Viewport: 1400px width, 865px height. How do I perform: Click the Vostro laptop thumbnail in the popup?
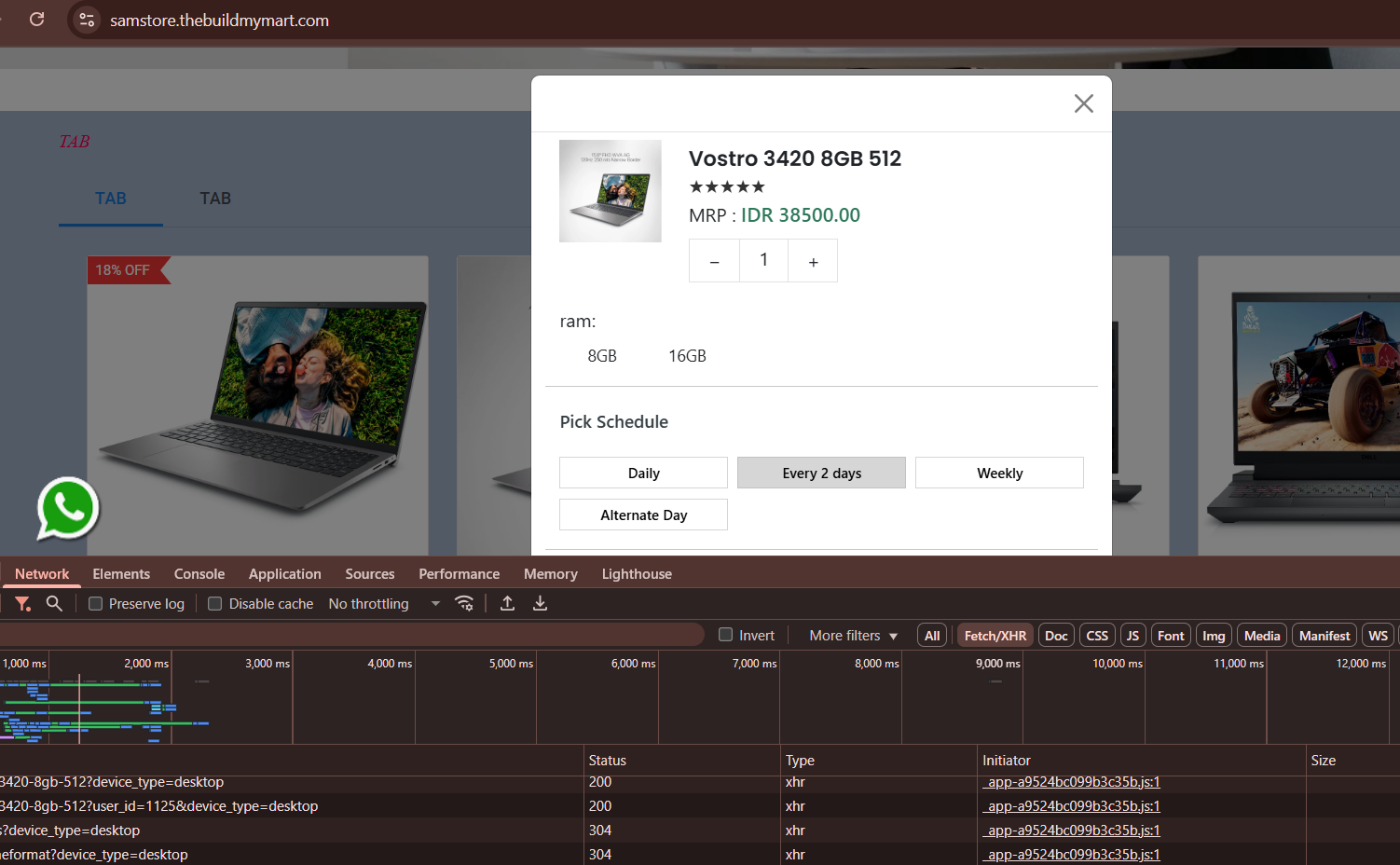[611, 191]
